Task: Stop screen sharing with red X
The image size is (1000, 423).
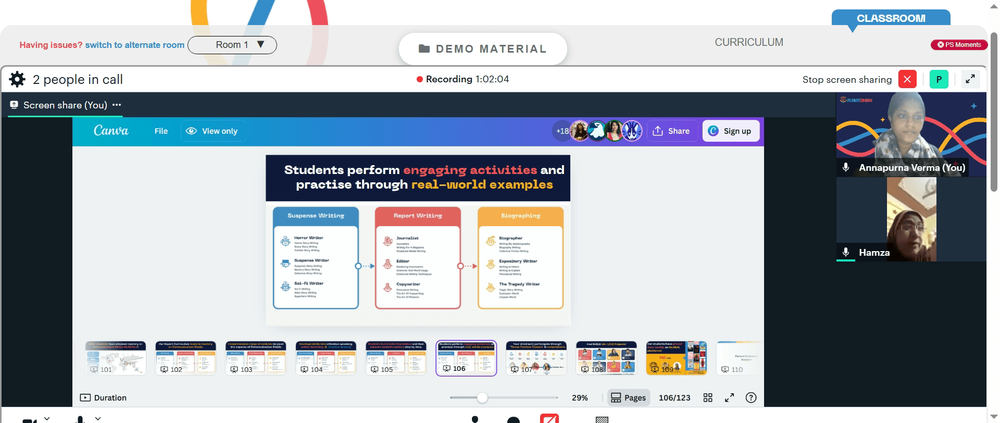Action: [907, 79]
